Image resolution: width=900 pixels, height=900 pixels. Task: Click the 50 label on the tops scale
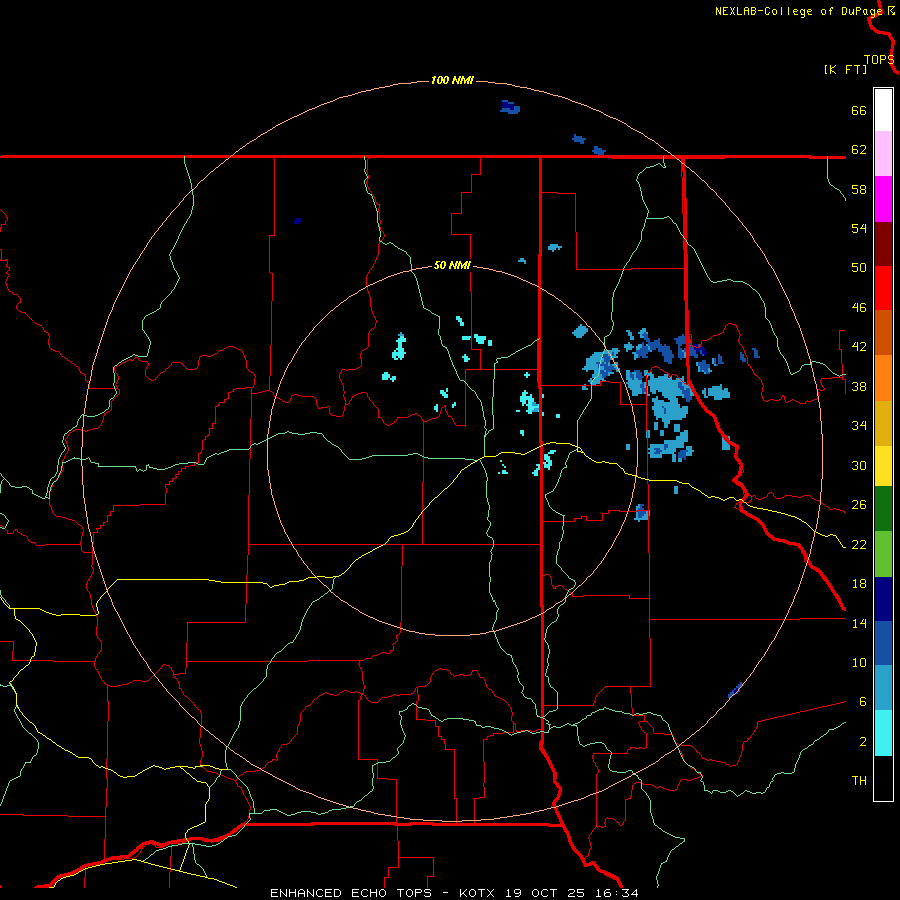(x=859, y=268)
